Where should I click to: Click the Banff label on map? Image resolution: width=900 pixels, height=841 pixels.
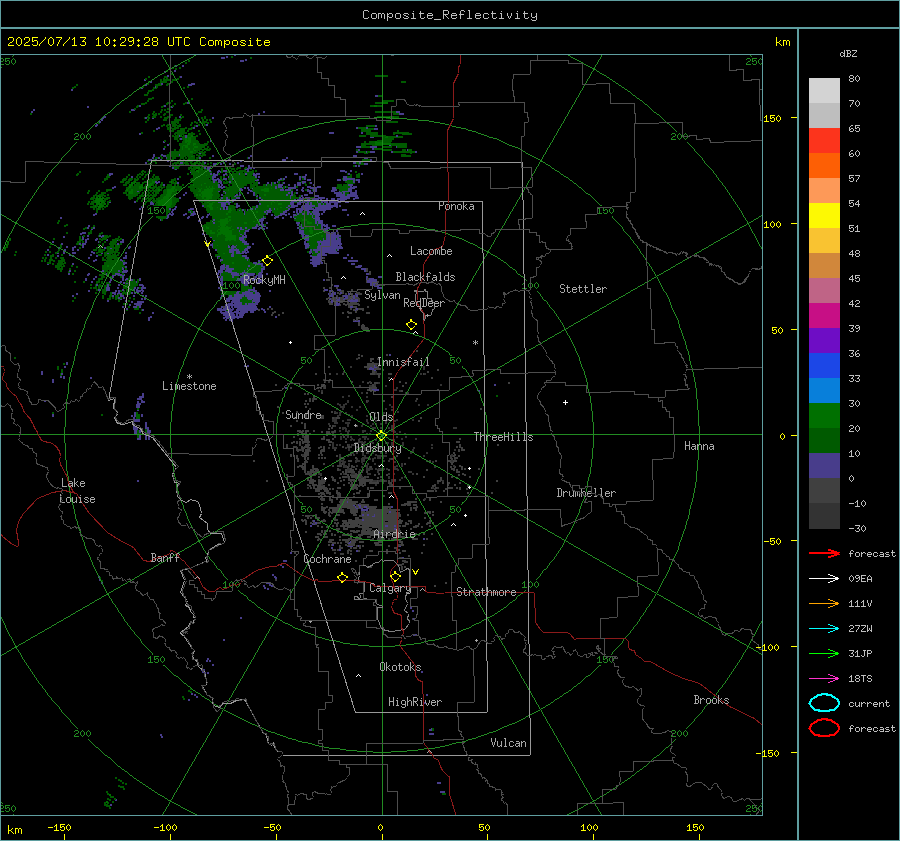[165, 557]
